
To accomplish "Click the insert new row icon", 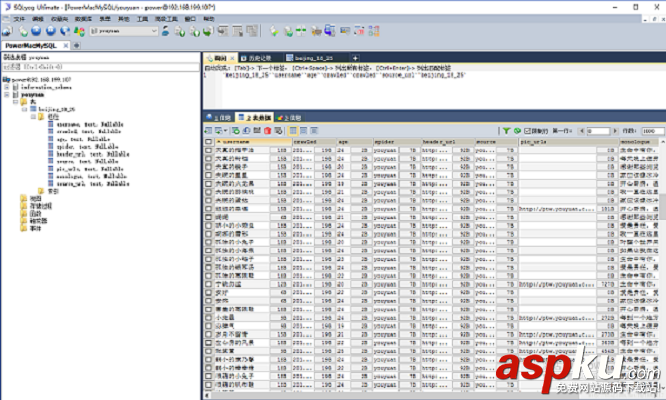I will [x=236, y=131].
